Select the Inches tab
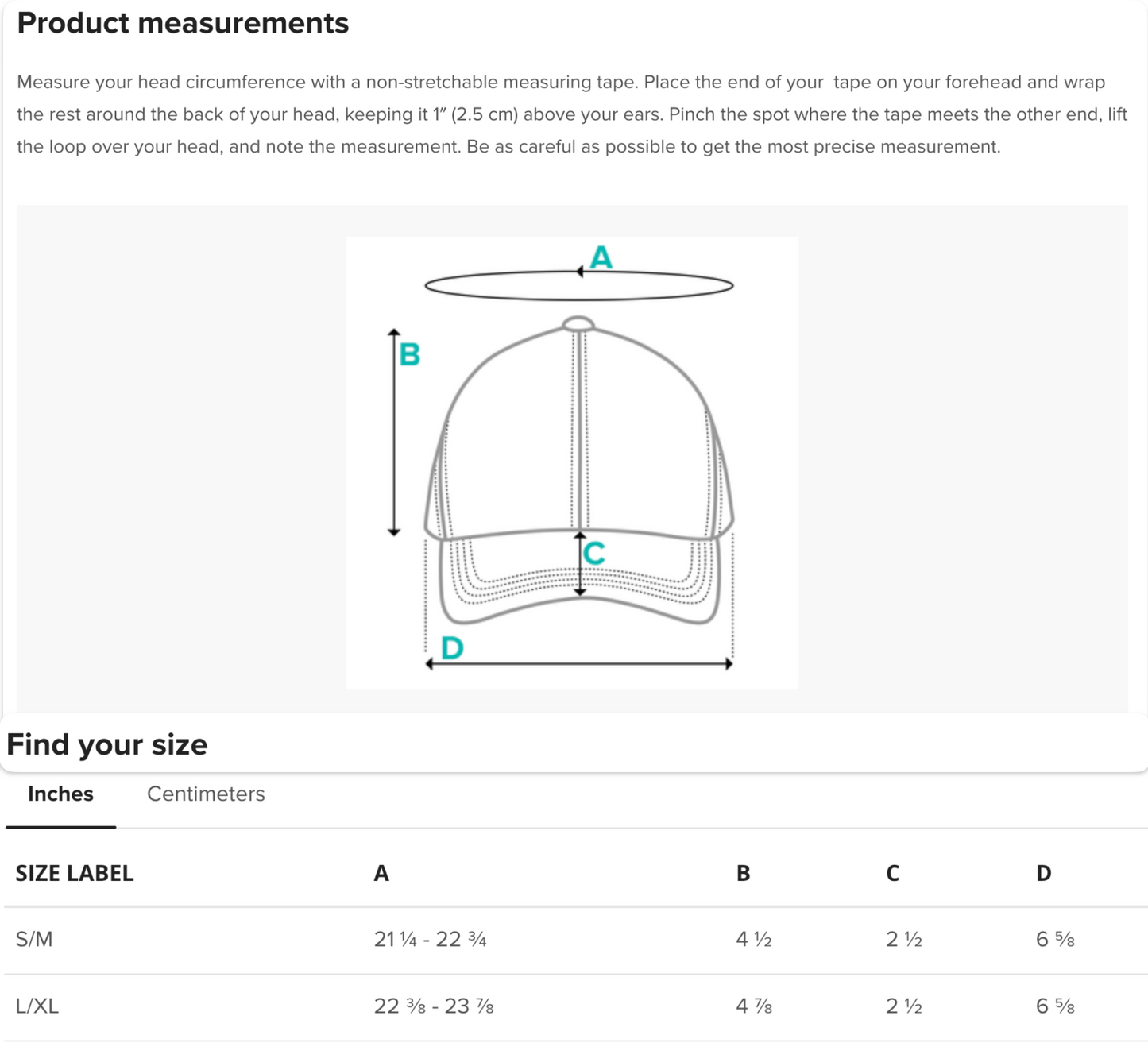The height and width of the screenshot is (1043, 1148). click(x=60, y=794)
